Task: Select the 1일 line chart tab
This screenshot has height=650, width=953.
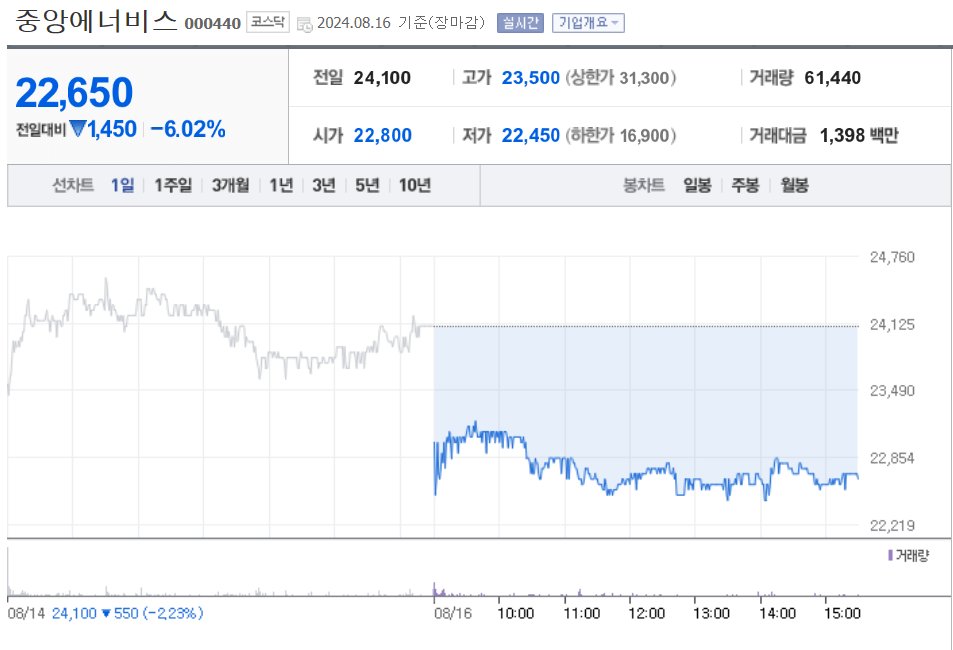Action: point(122,185)
